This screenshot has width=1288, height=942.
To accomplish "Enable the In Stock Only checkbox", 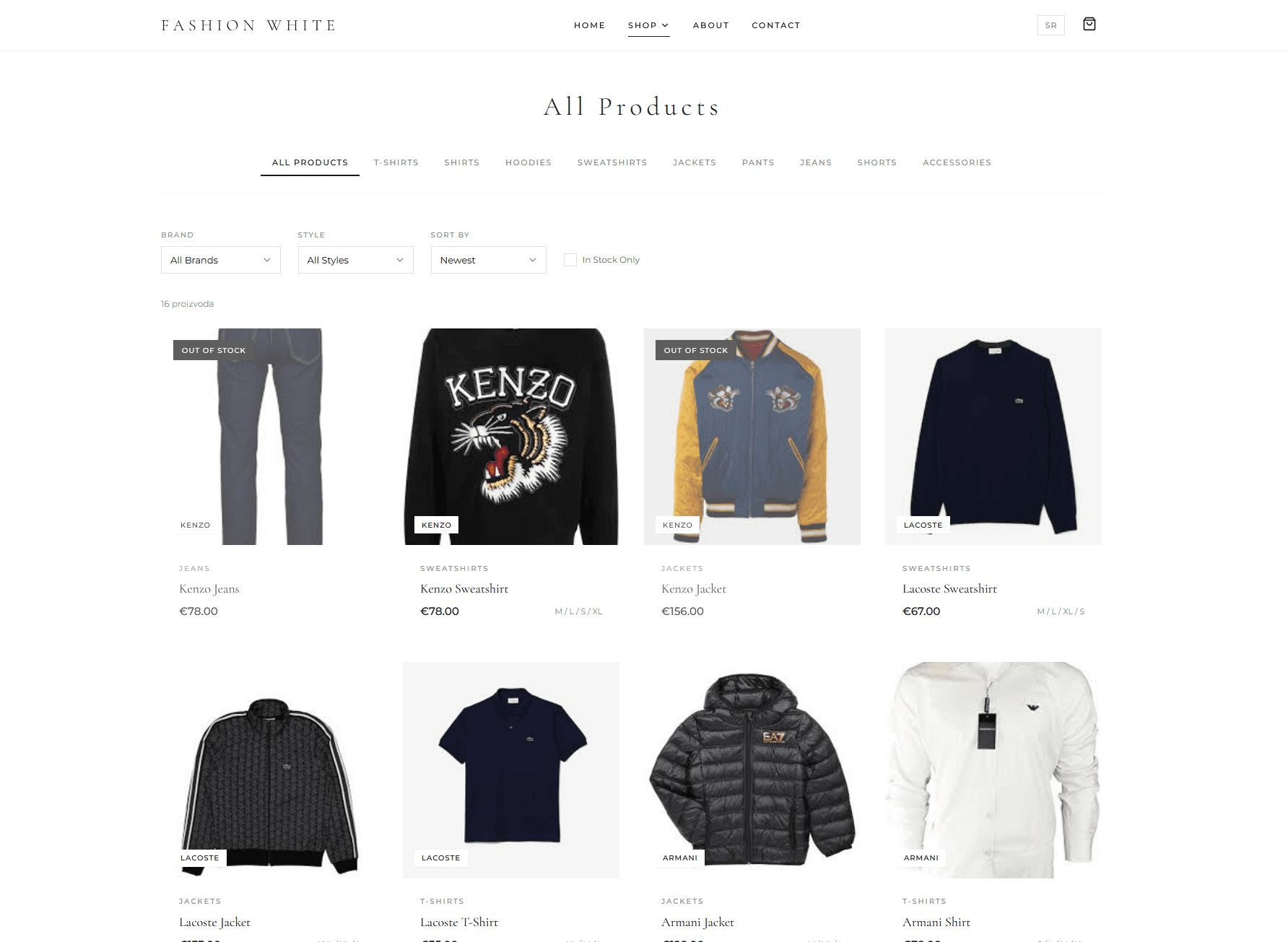I will click(570, 260).
